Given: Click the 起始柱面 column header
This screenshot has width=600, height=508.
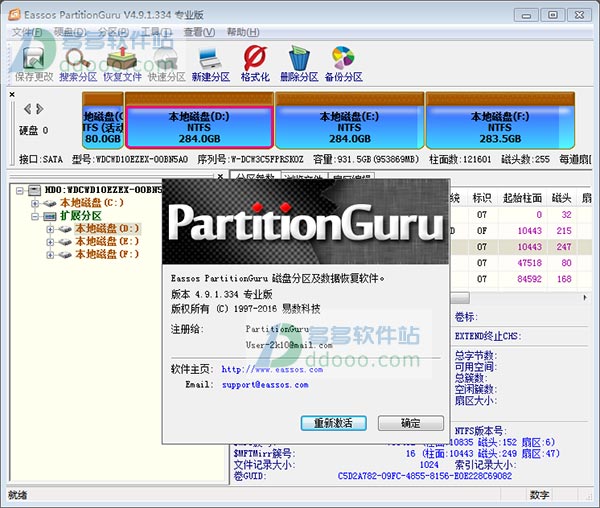Looking at the screenshot, I should (x=522, y=198).
